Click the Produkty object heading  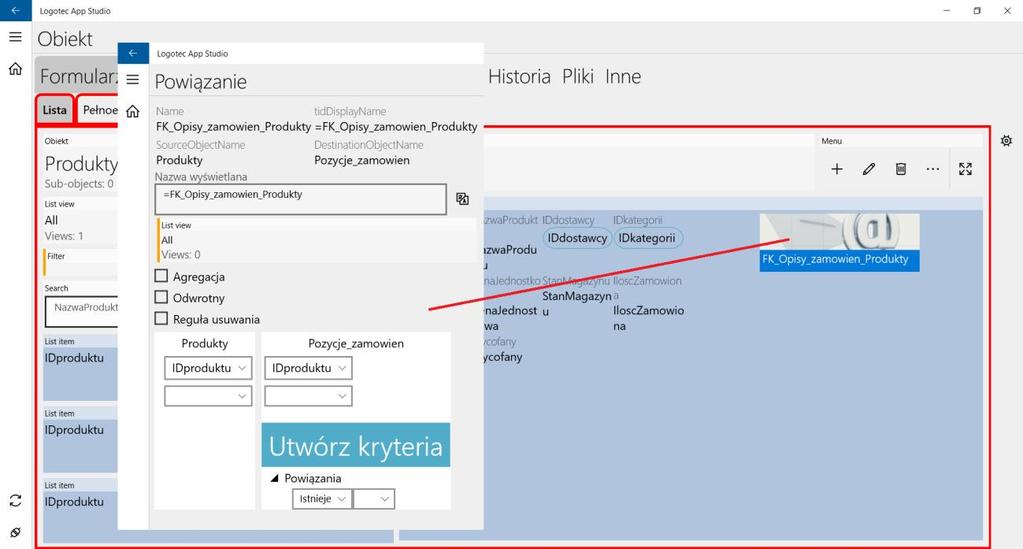coord(81,164)
